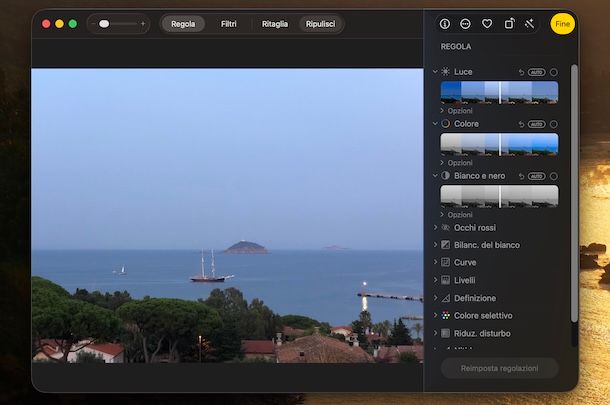Expand the Riduz. disturbo section
Screen dimensions: 610x405
pyautogui.click(x=435, y=333)
